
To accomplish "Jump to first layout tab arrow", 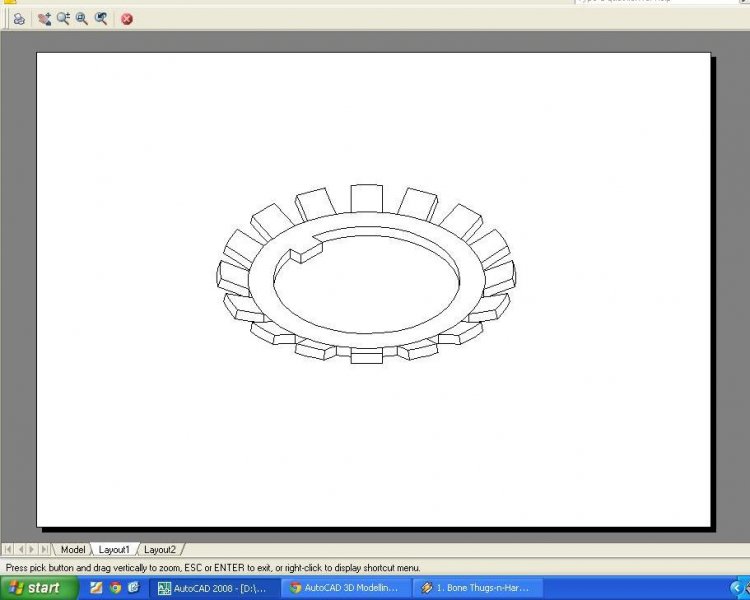I will click(x=8, y=549).
